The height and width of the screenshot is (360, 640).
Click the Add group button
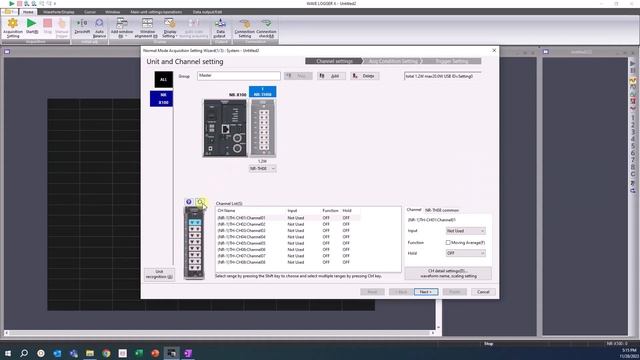pyautogui.click(x=331, y=76)
